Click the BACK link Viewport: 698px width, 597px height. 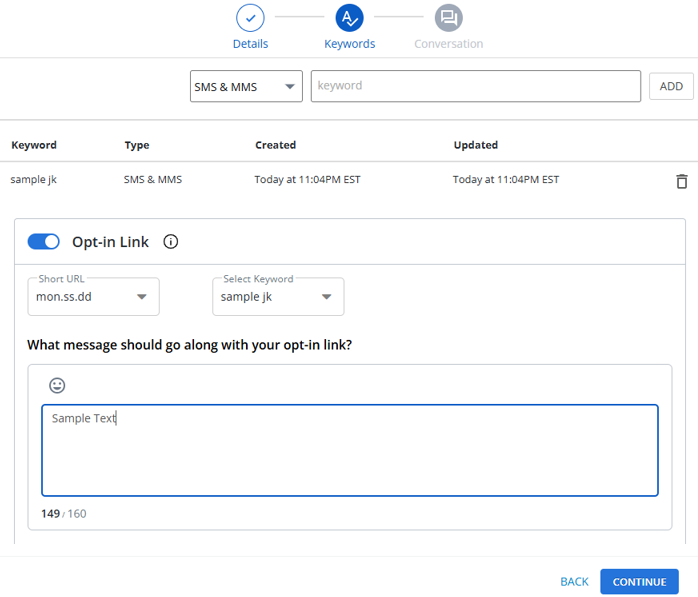574,582
